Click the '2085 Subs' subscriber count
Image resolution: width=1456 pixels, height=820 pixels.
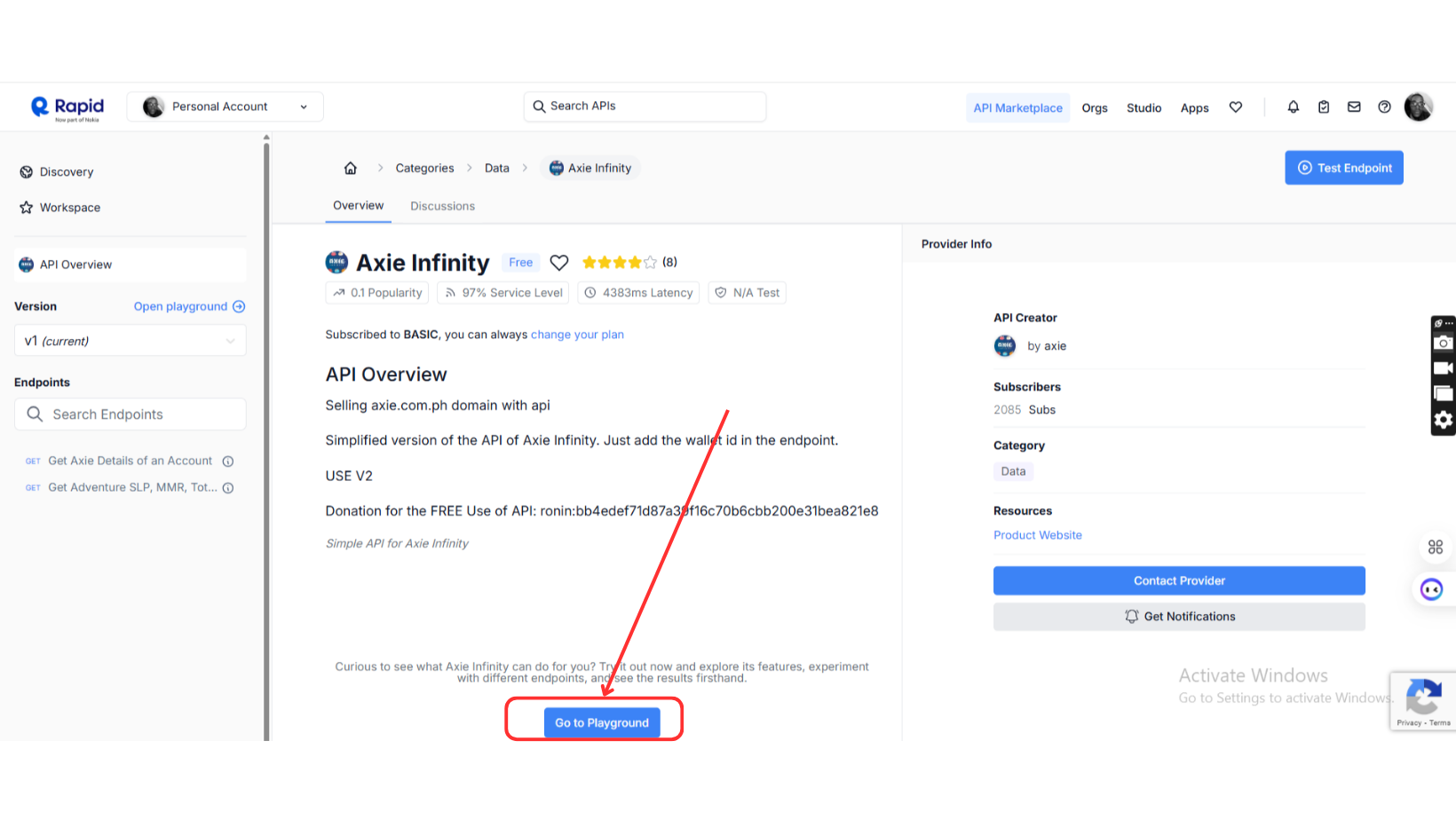coord(1025,410)
